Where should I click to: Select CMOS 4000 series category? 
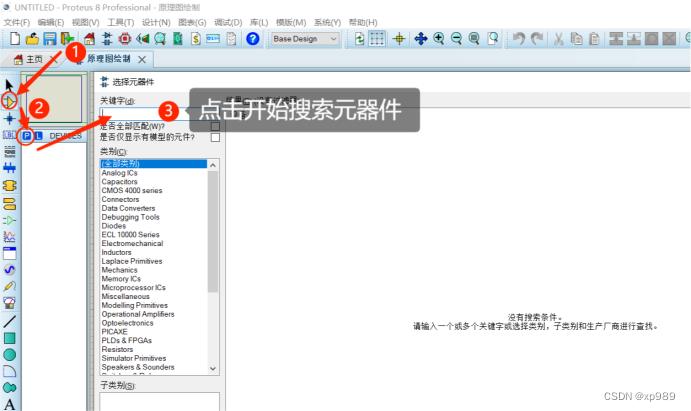132,190
